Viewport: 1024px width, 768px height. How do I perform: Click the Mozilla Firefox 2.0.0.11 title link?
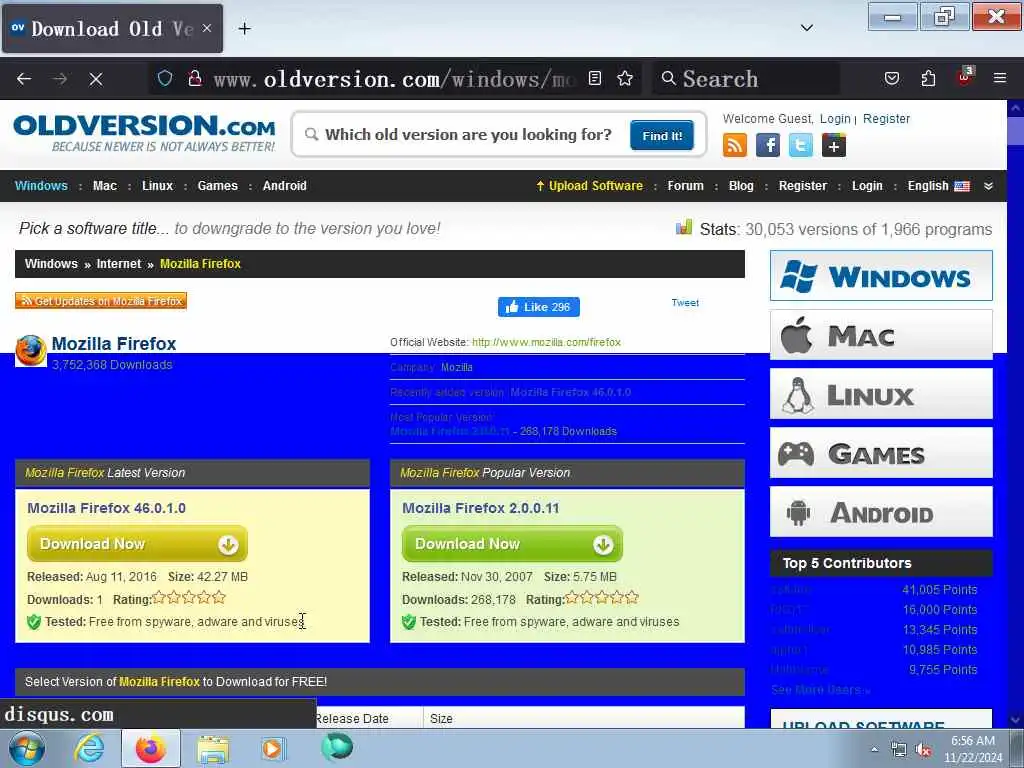click(481, 508)
